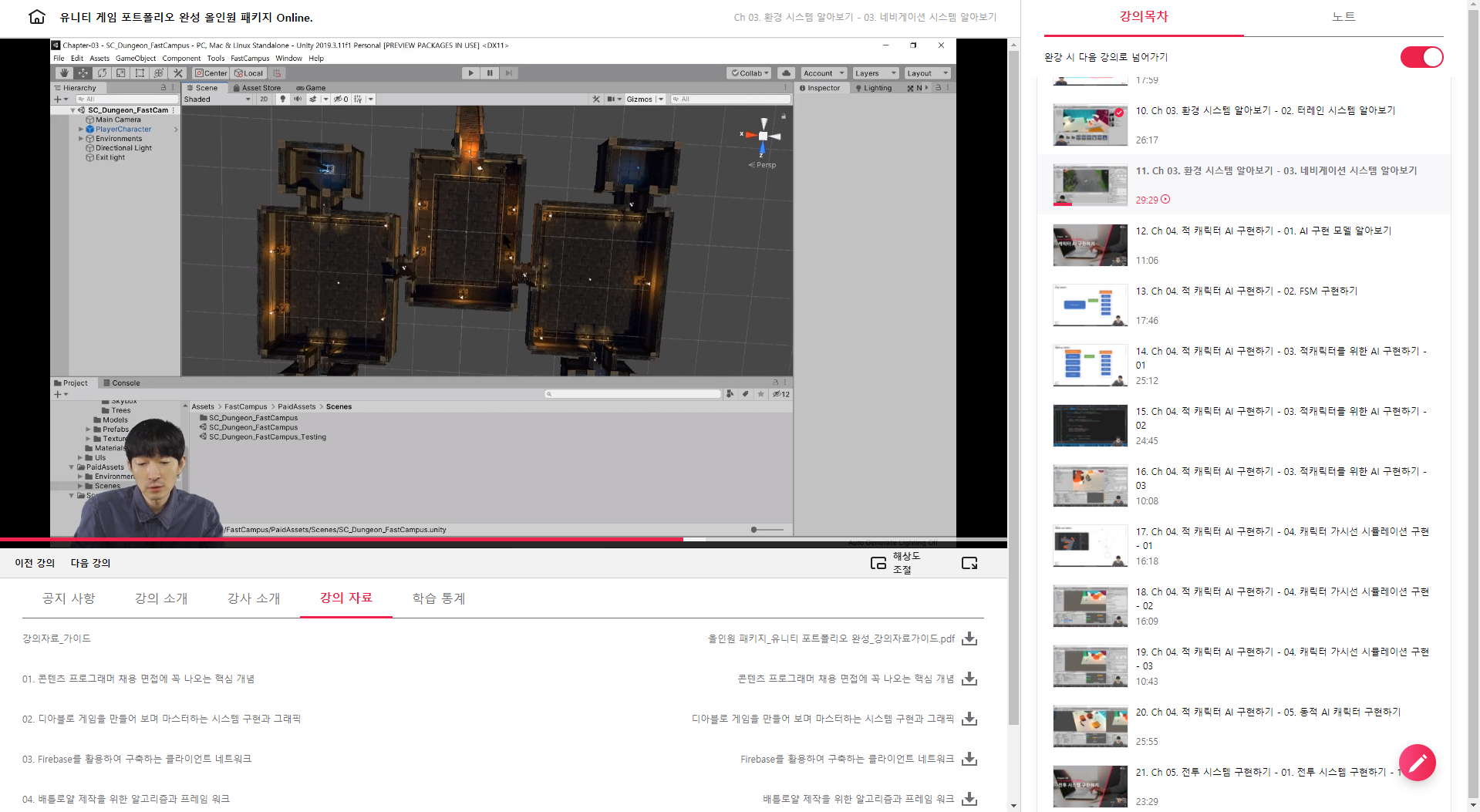
Task: Click 해상도 조절 button
Action: pyautogui.click(x=907, y=563)
